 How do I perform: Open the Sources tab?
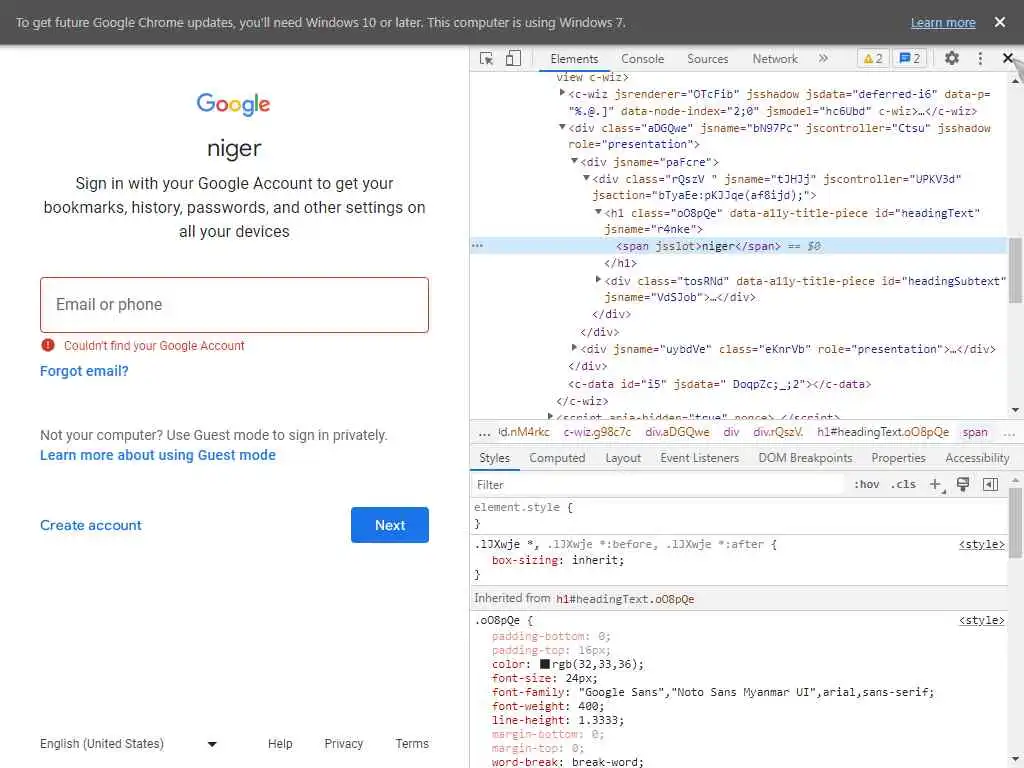(x=707, y=59)
